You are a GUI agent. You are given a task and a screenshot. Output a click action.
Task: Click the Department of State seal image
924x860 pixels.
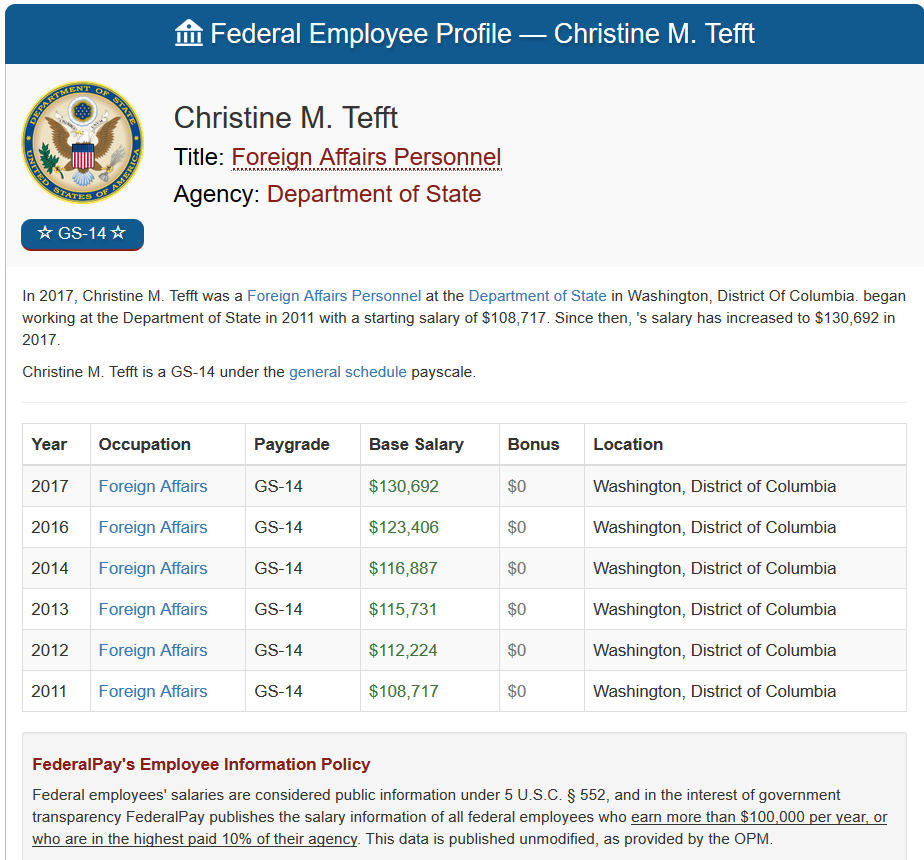coord(82,143)
